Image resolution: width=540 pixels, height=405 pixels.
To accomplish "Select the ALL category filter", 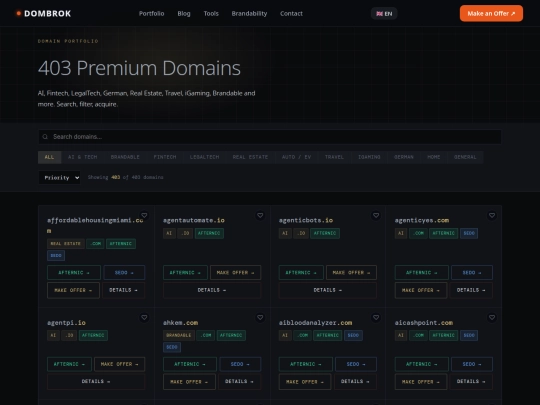I will [49, 157].
